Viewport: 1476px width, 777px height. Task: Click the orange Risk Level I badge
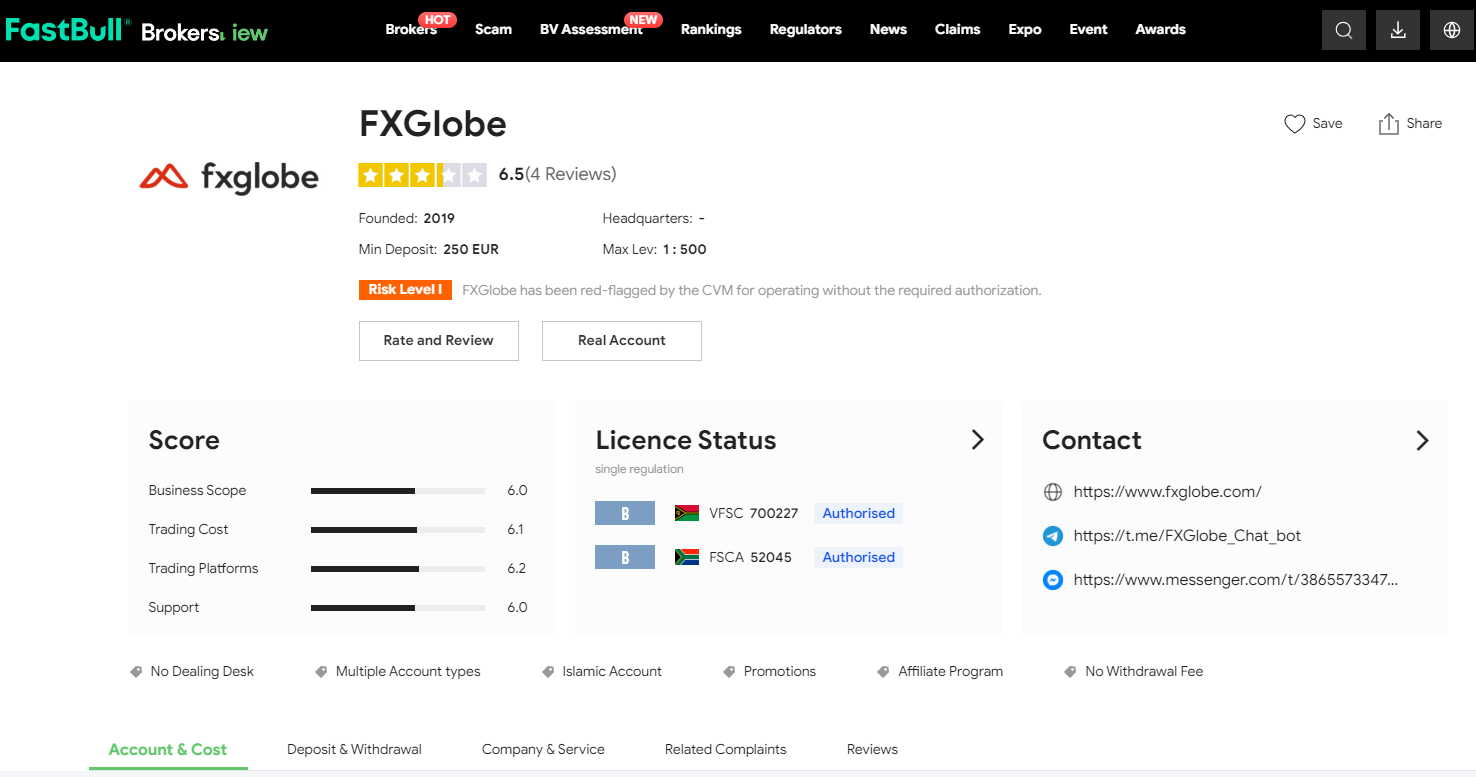pyautogui.click(x=405, y=290)
